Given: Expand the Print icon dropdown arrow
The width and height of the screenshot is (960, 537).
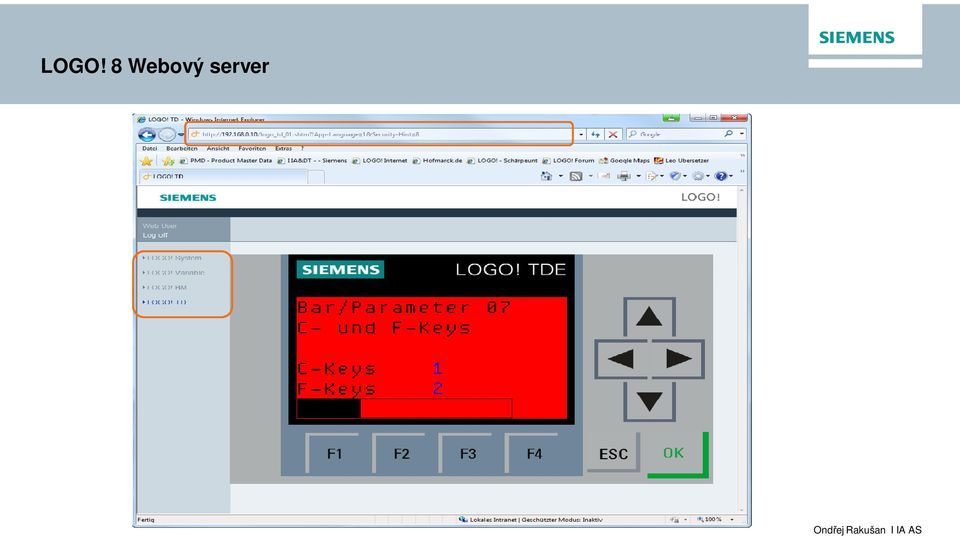Looking at the screenshot, I should click(x=638, y=176).
